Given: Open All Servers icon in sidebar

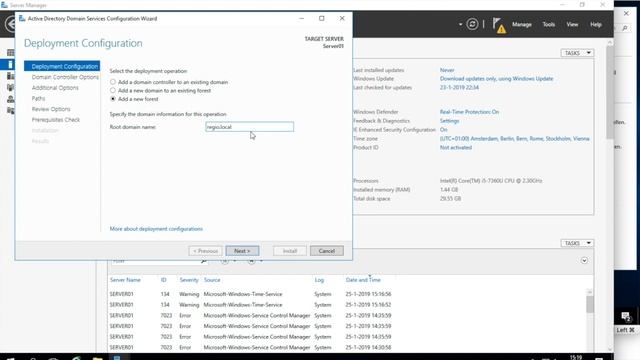Looking at the screenshot, I should pyautogui.click(x=11, y=76).
